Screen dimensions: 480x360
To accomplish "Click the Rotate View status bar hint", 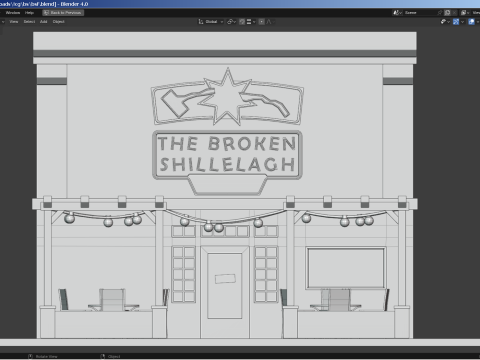I will pos(43,356).
